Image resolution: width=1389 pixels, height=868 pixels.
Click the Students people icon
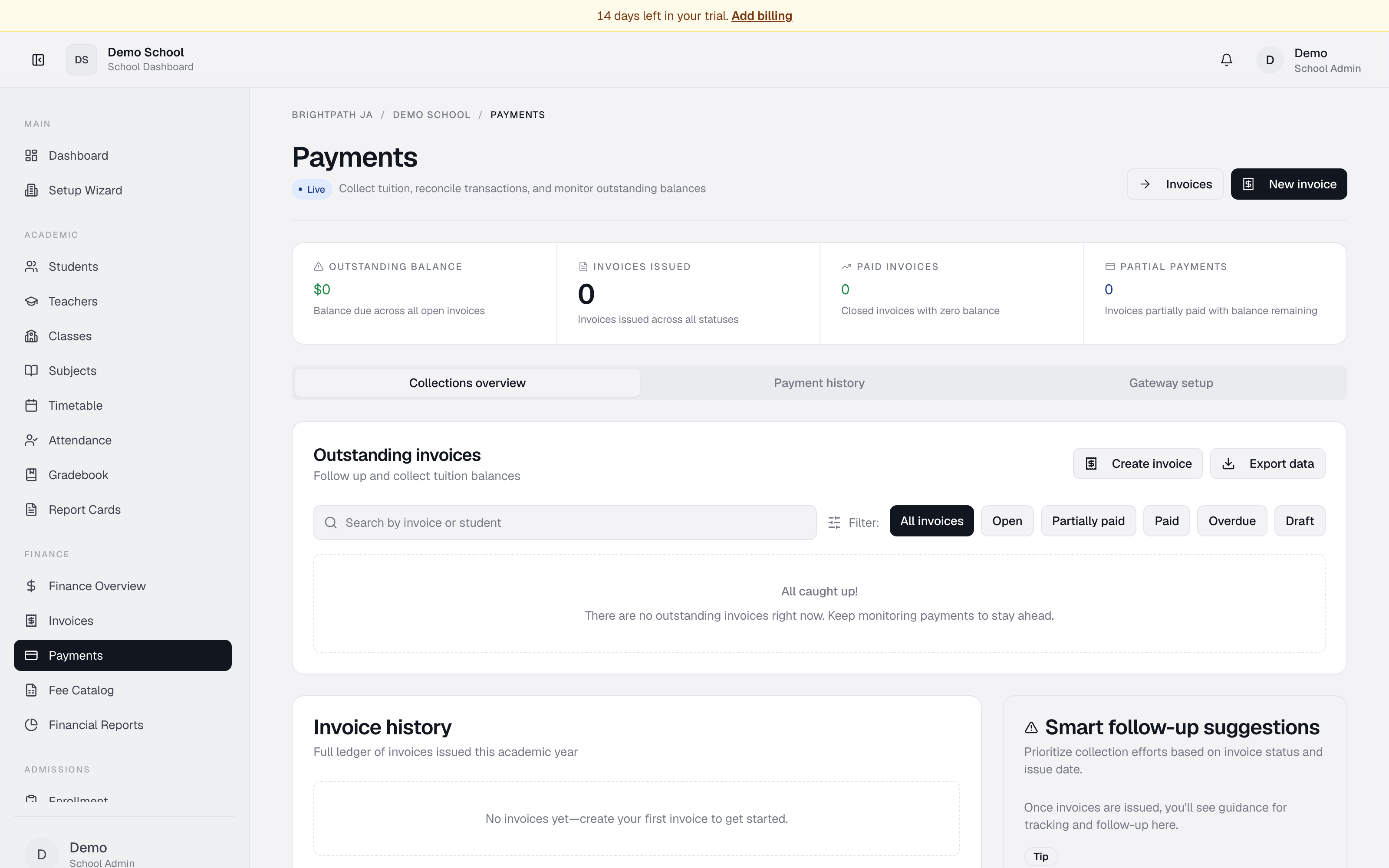(32, 266)
